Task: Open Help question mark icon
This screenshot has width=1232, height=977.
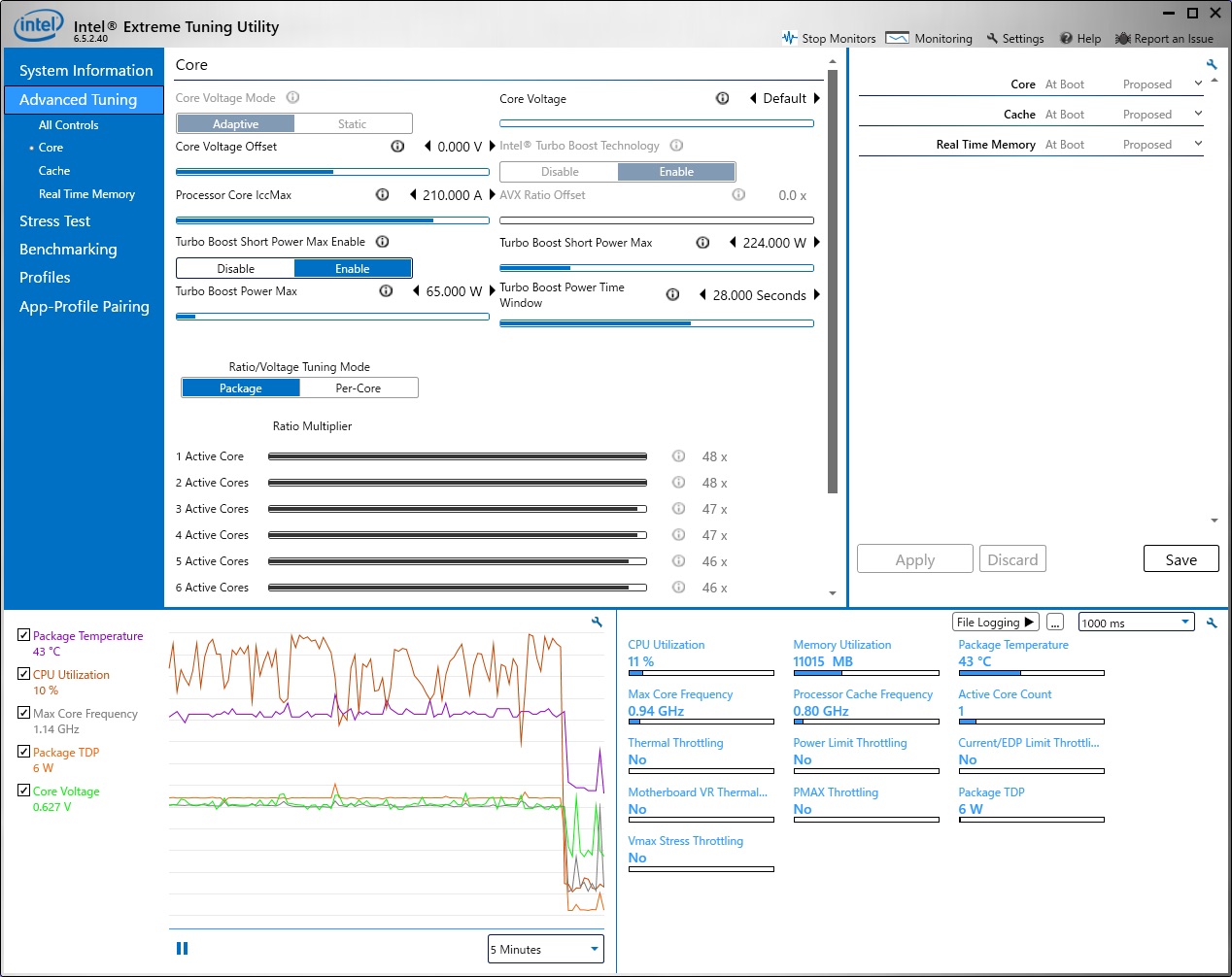Action: [x=1066, y=38]
